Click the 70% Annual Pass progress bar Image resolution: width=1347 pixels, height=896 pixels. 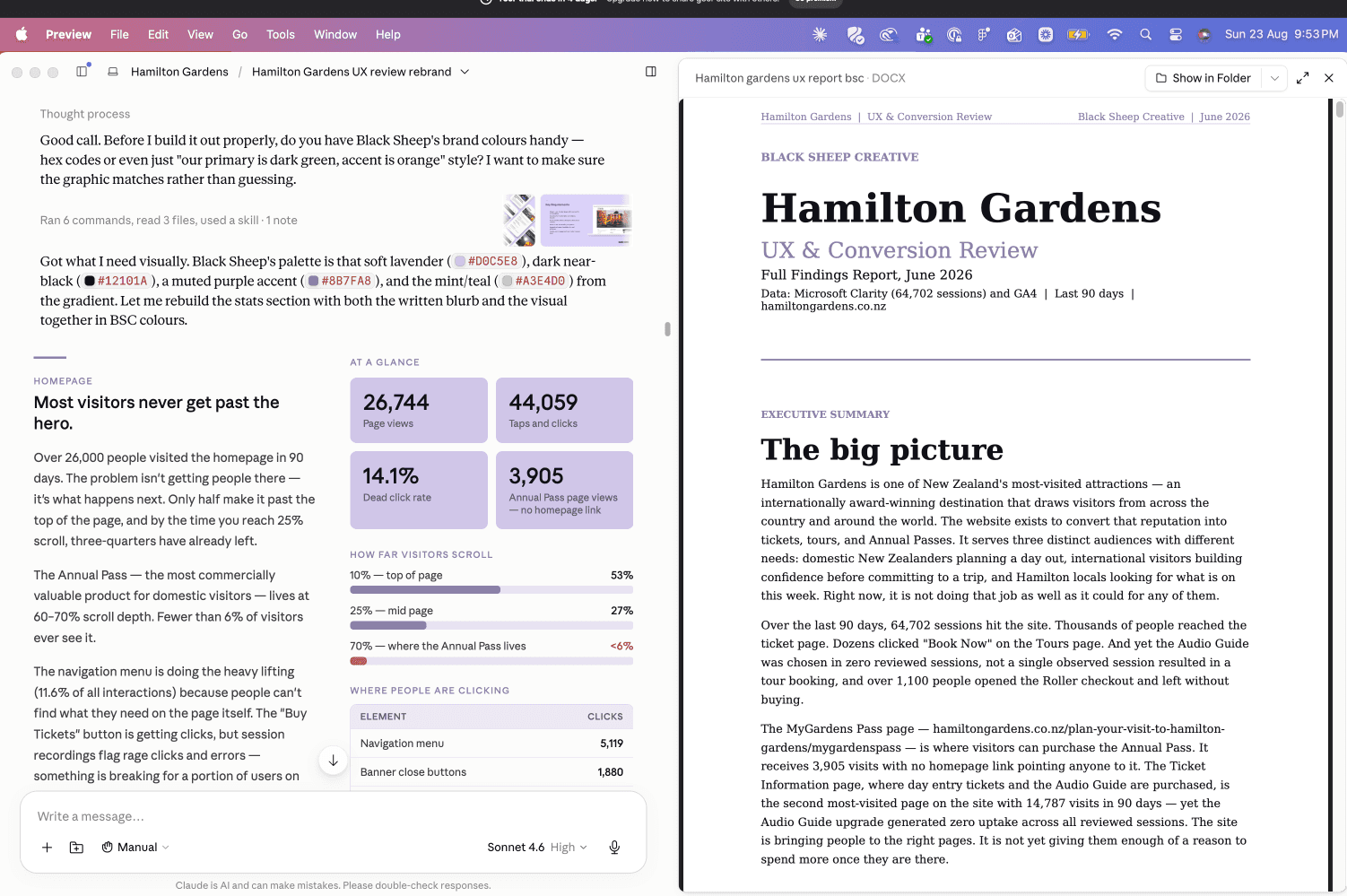click(x=491, y=661)
